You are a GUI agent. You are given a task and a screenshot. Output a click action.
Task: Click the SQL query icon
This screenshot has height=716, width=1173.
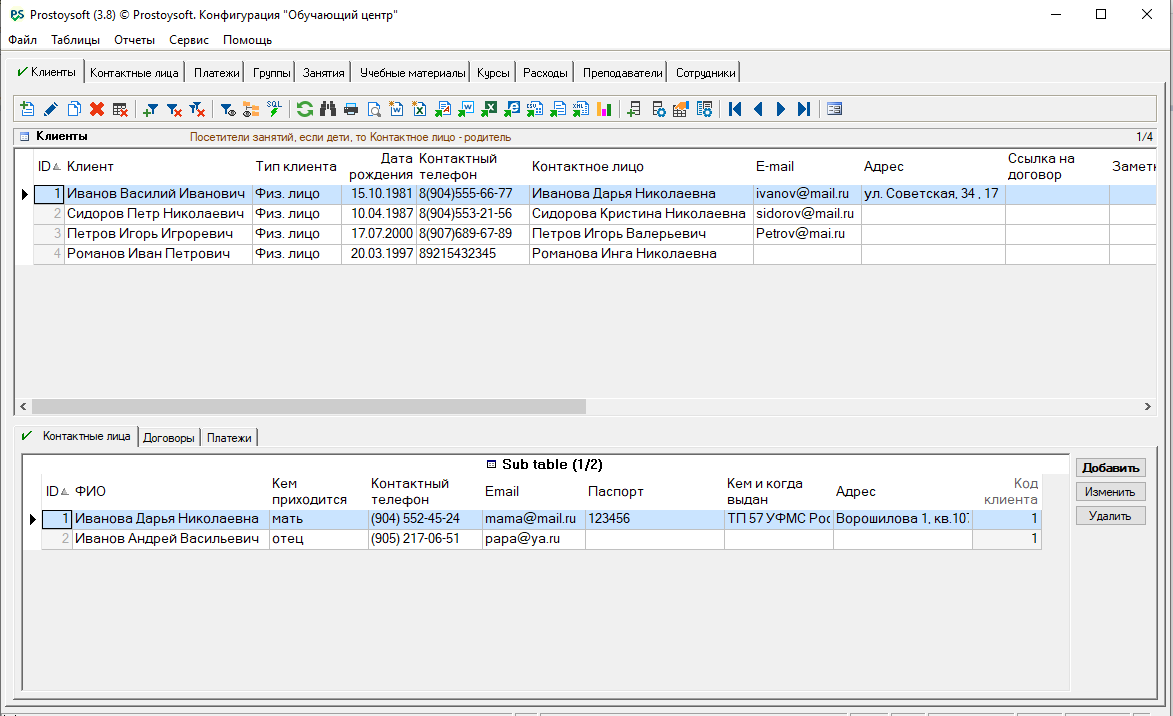[x=274, y=109]
